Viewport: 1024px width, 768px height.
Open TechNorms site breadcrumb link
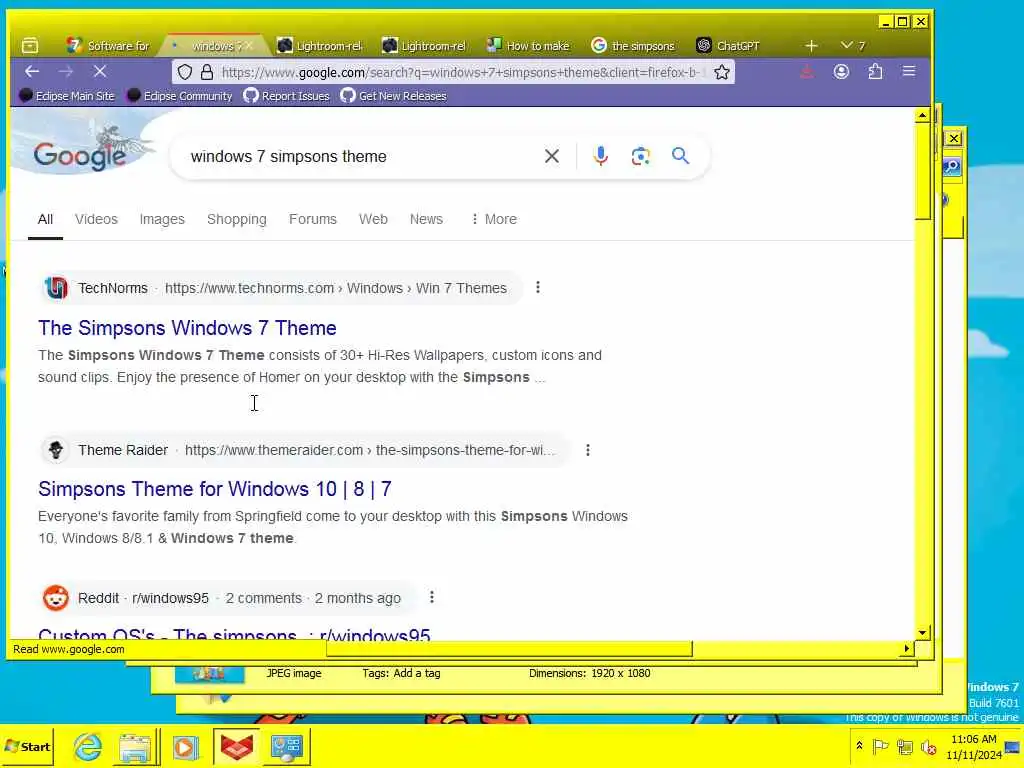[281, 288]
